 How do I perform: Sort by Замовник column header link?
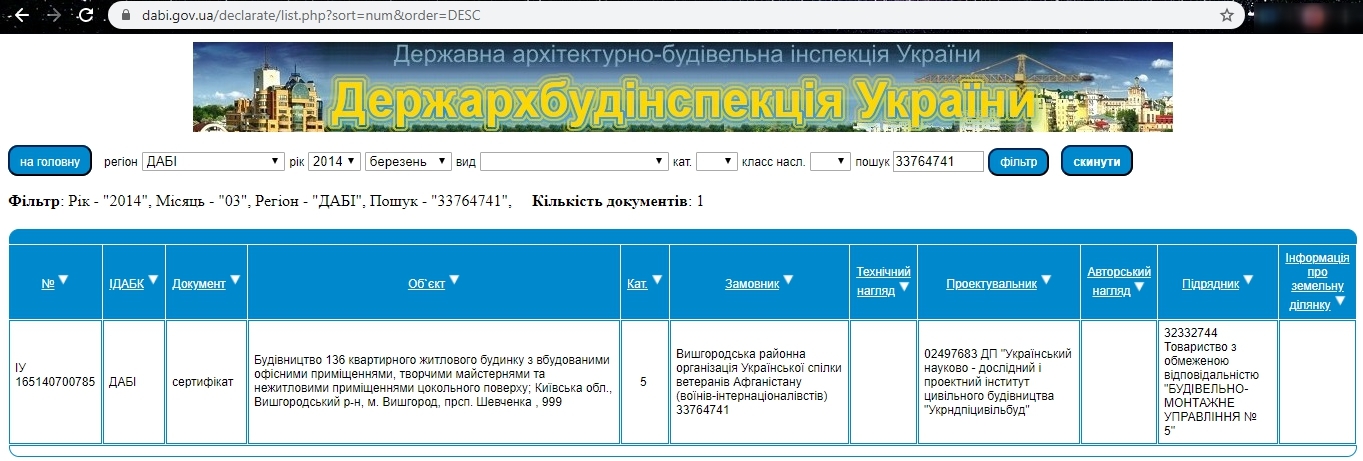(752, 284)
